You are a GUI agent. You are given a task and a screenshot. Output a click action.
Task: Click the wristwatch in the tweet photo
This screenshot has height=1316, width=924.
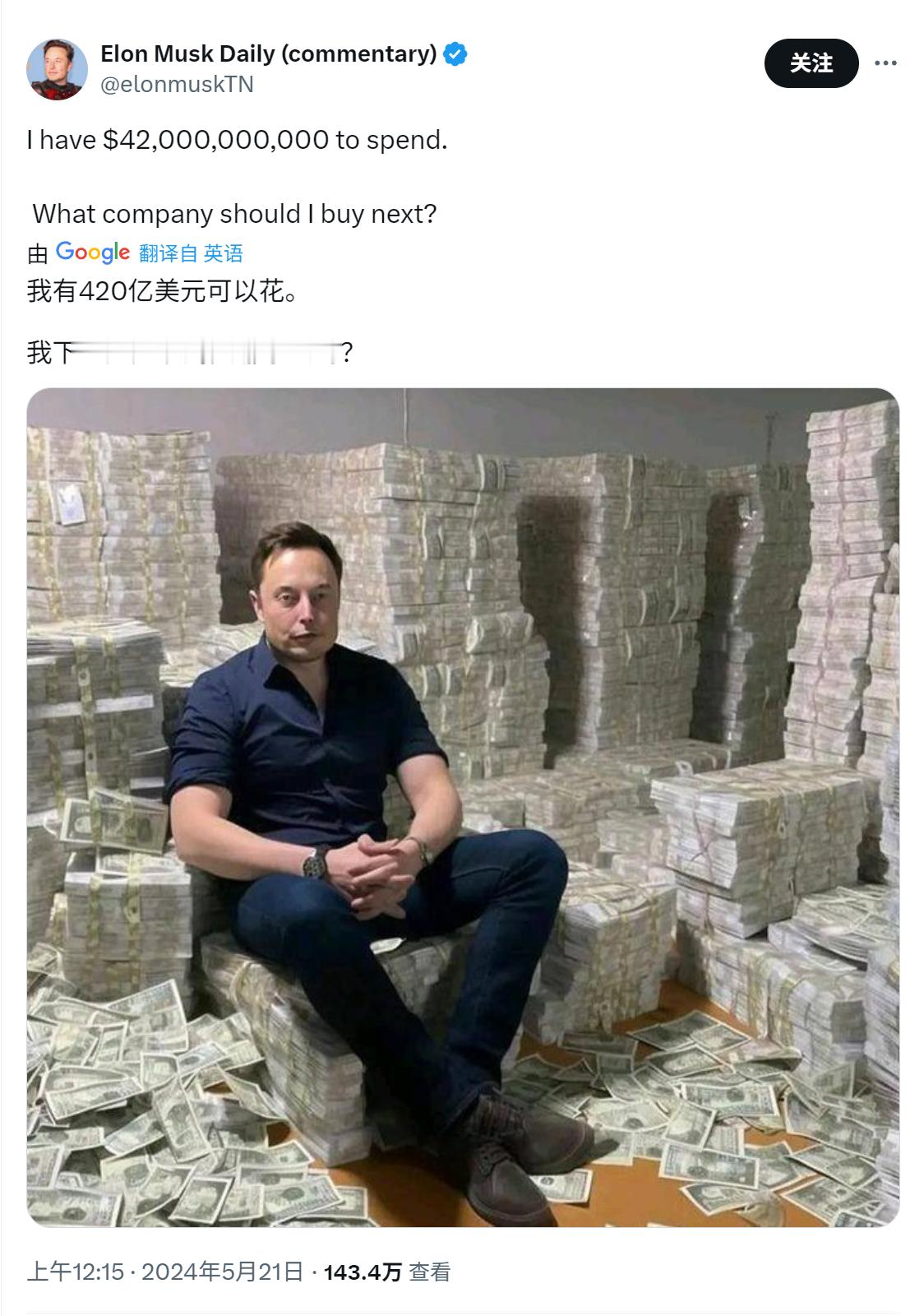tap(316, 862)
